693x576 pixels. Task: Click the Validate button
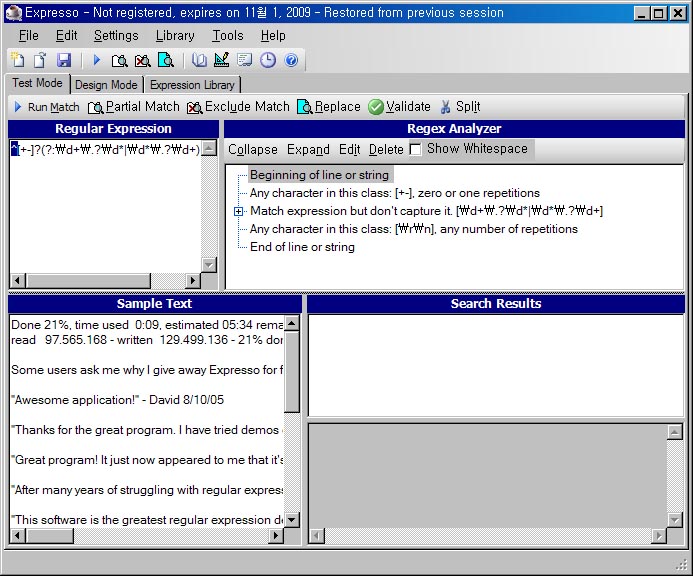(x=399, y=107)
